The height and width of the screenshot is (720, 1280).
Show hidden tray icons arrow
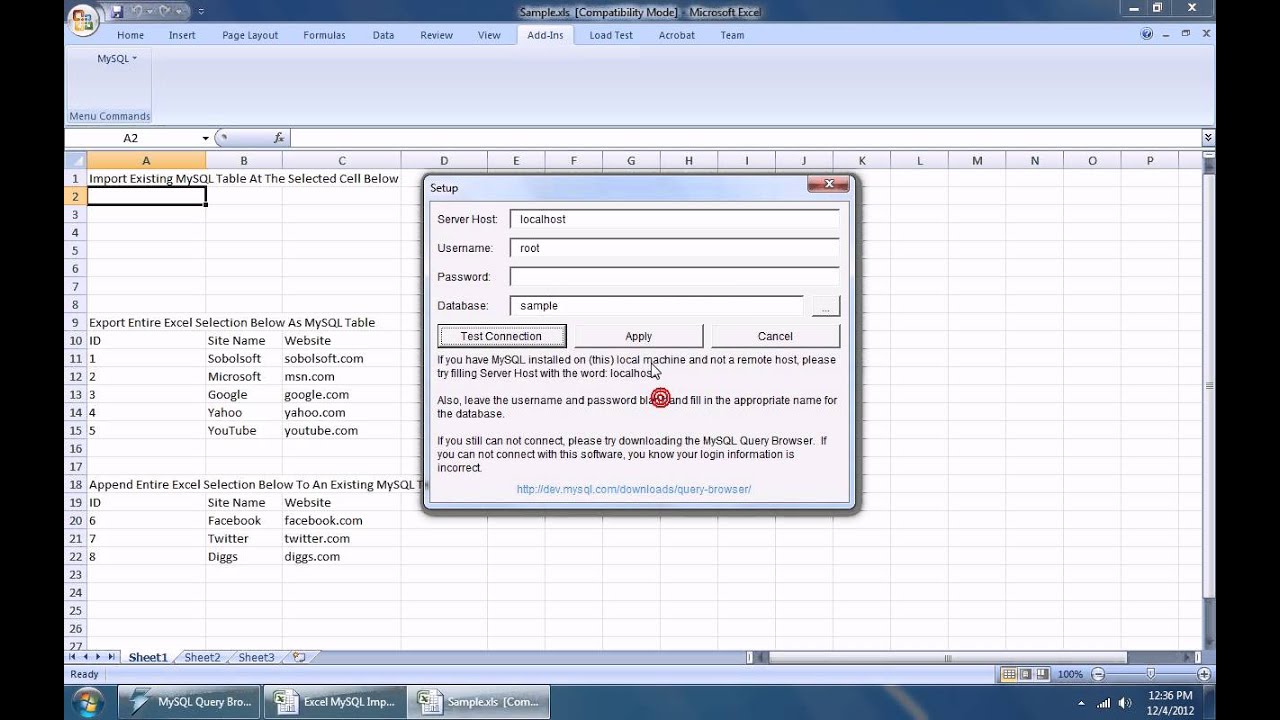click(x=1080, y=702)
